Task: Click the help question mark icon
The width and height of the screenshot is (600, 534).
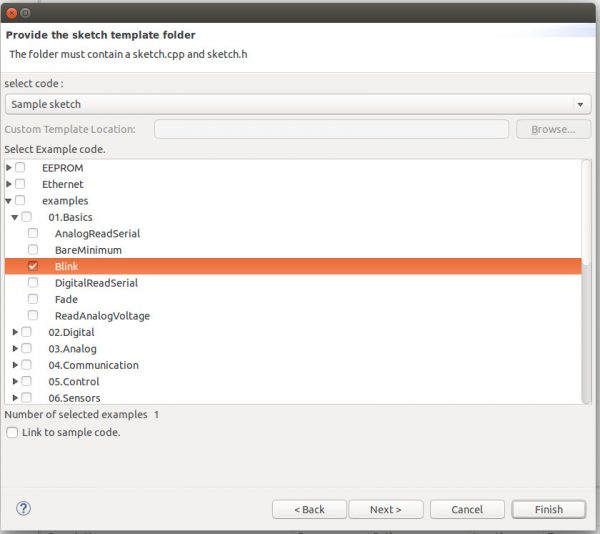Action: pos(24,508)
